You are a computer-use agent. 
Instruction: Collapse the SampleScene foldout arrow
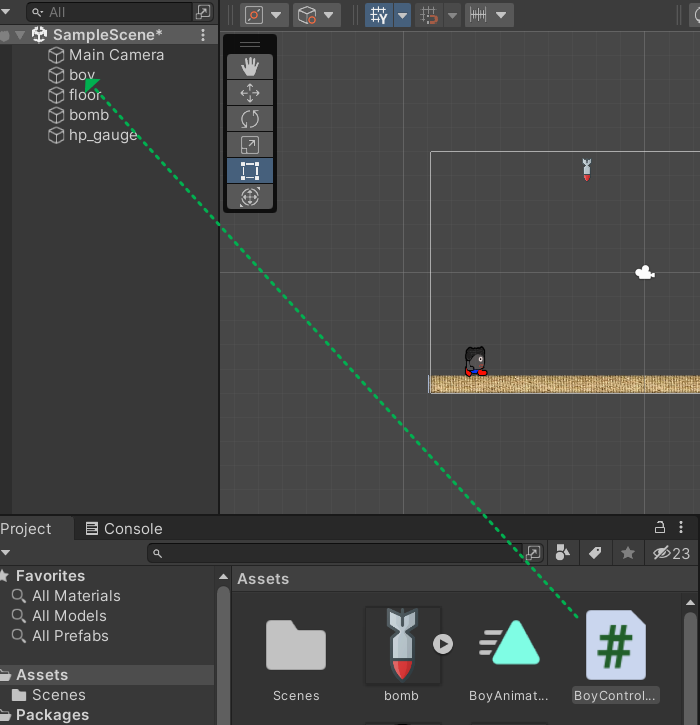click(x=20, y=35)
